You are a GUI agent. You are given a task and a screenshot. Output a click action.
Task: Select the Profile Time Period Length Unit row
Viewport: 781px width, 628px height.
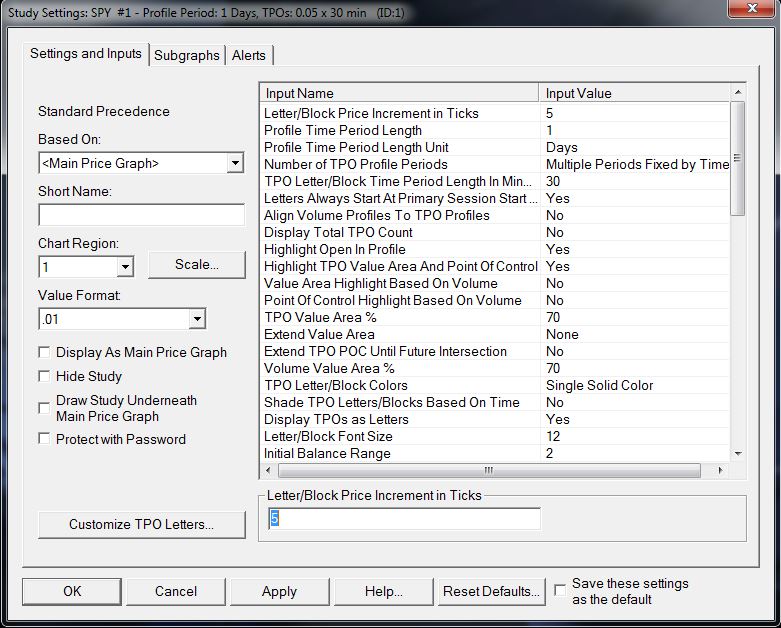click(496, 147)
